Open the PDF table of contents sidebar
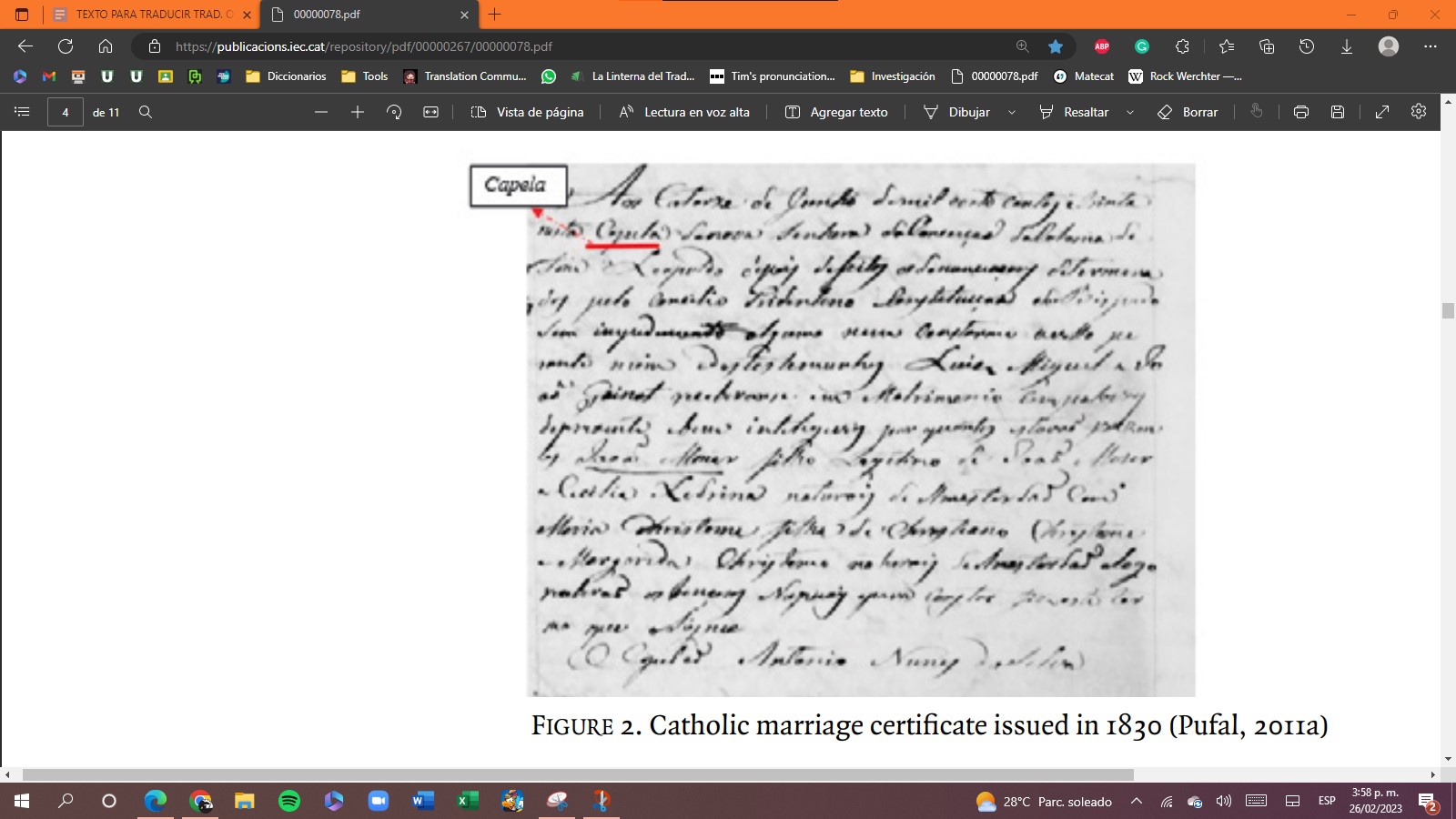1456x819 pixels. [23, 112]
